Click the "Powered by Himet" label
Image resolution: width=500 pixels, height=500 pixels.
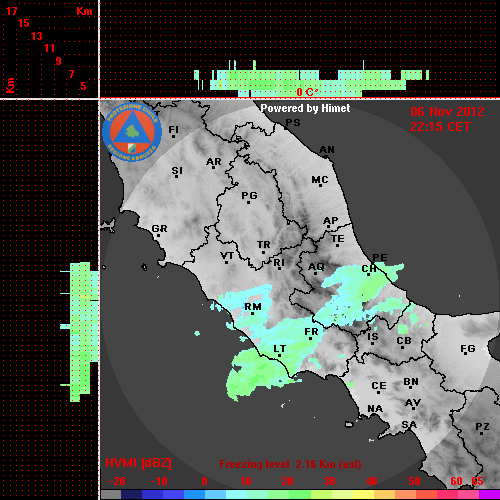[305, 108]
